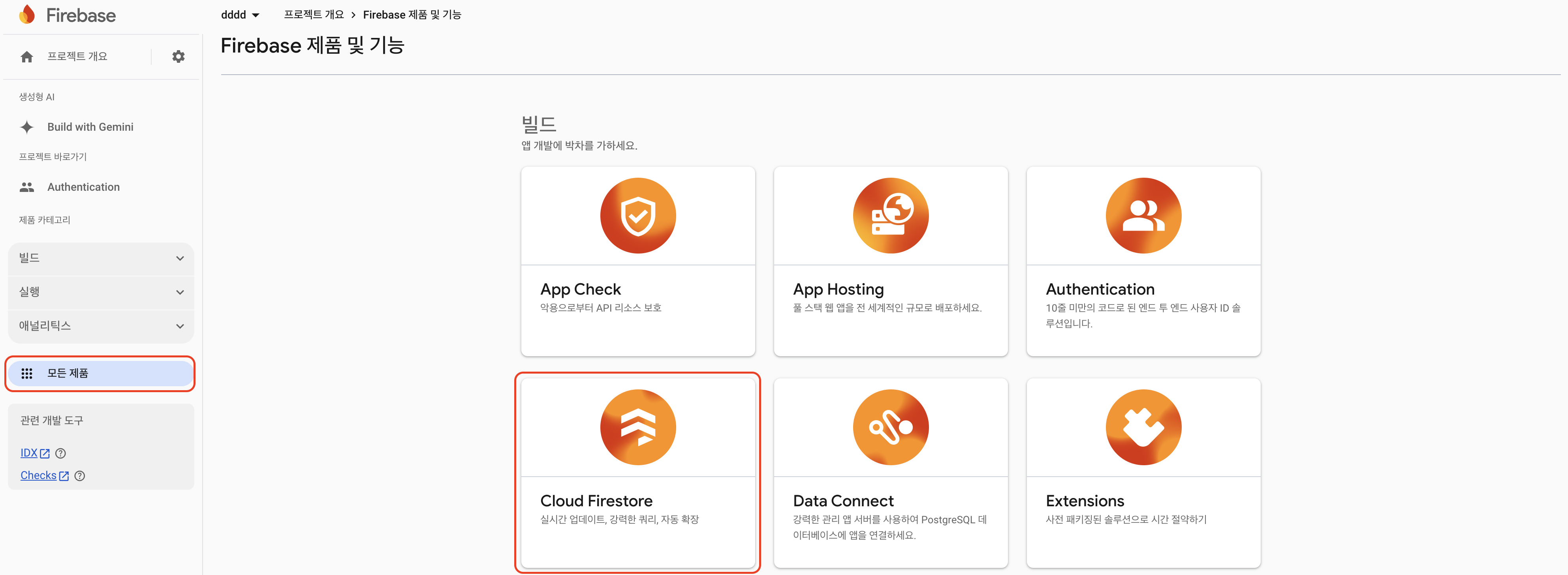Open the App Hosting card title
The height and width of the screenshot is (575, 1568).
pos(838,289)
